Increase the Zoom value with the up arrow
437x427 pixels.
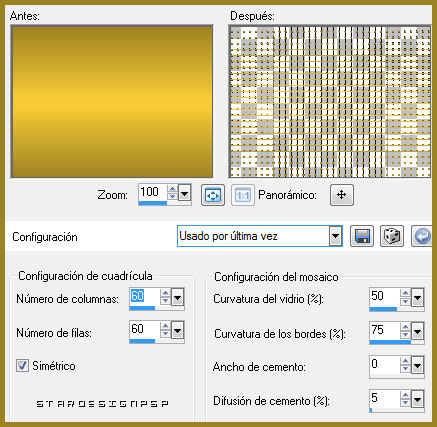[172, 189]
